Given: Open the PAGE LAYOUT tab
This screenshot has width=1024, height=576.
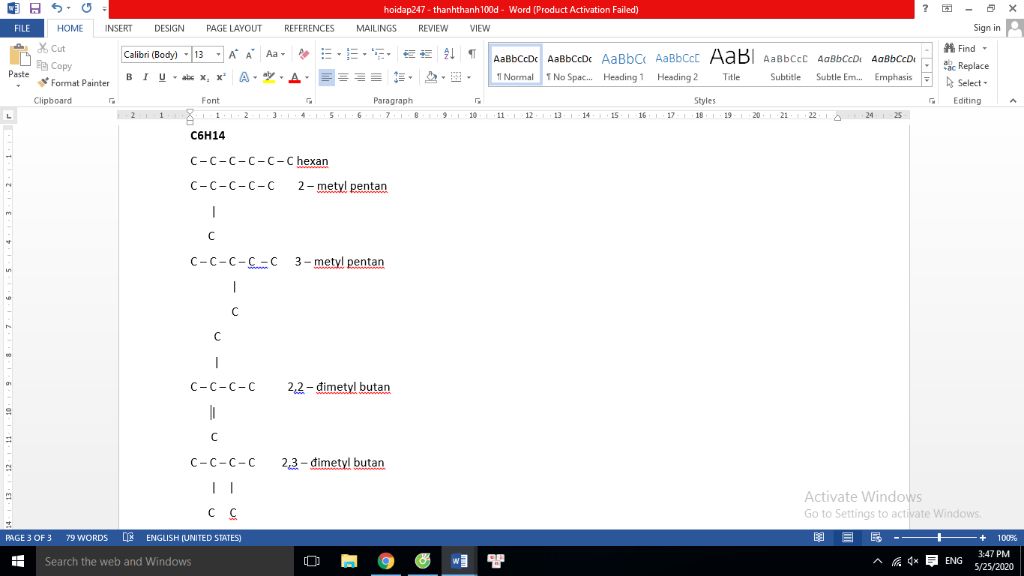Looking at the screenshot, I should click(234, 29).
